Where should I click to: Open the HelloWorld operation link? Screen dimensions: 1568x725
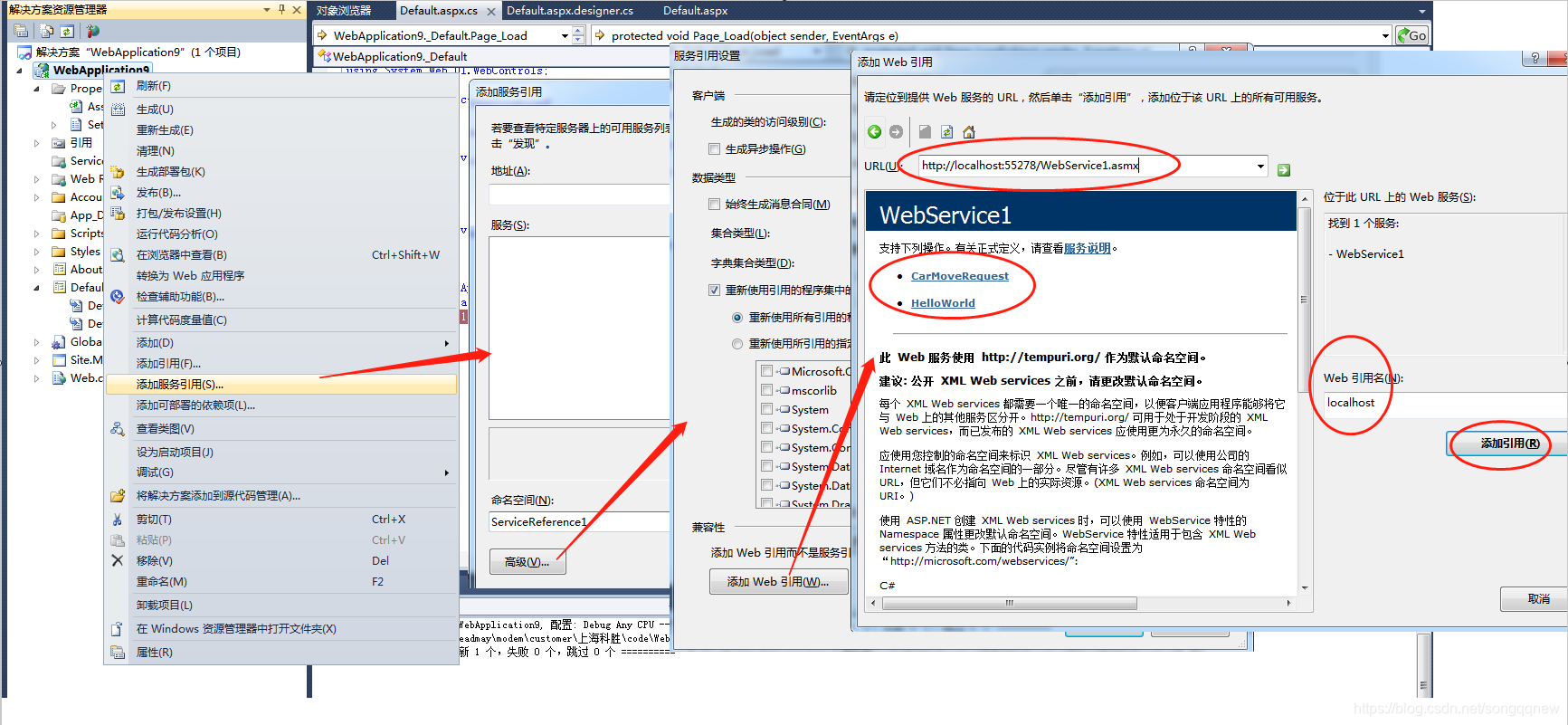click(943, 303)
